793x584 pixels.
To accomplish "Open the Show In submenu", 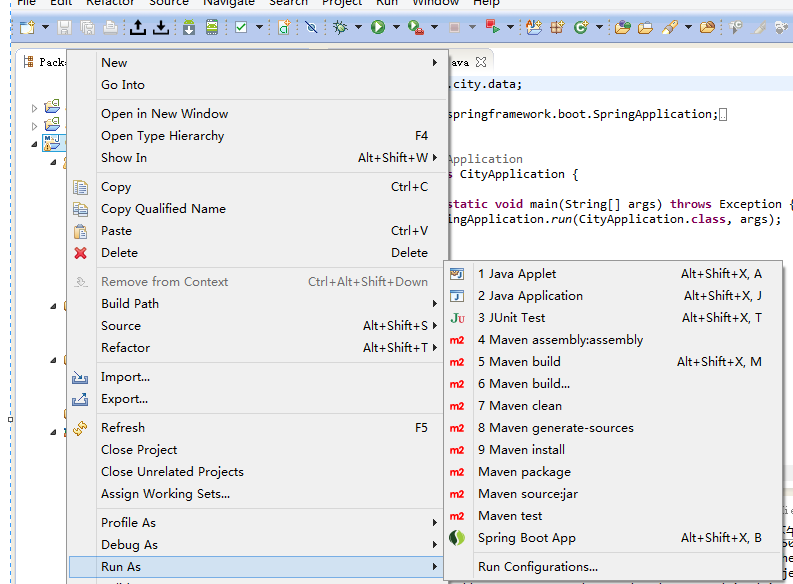I will (258, 158).
